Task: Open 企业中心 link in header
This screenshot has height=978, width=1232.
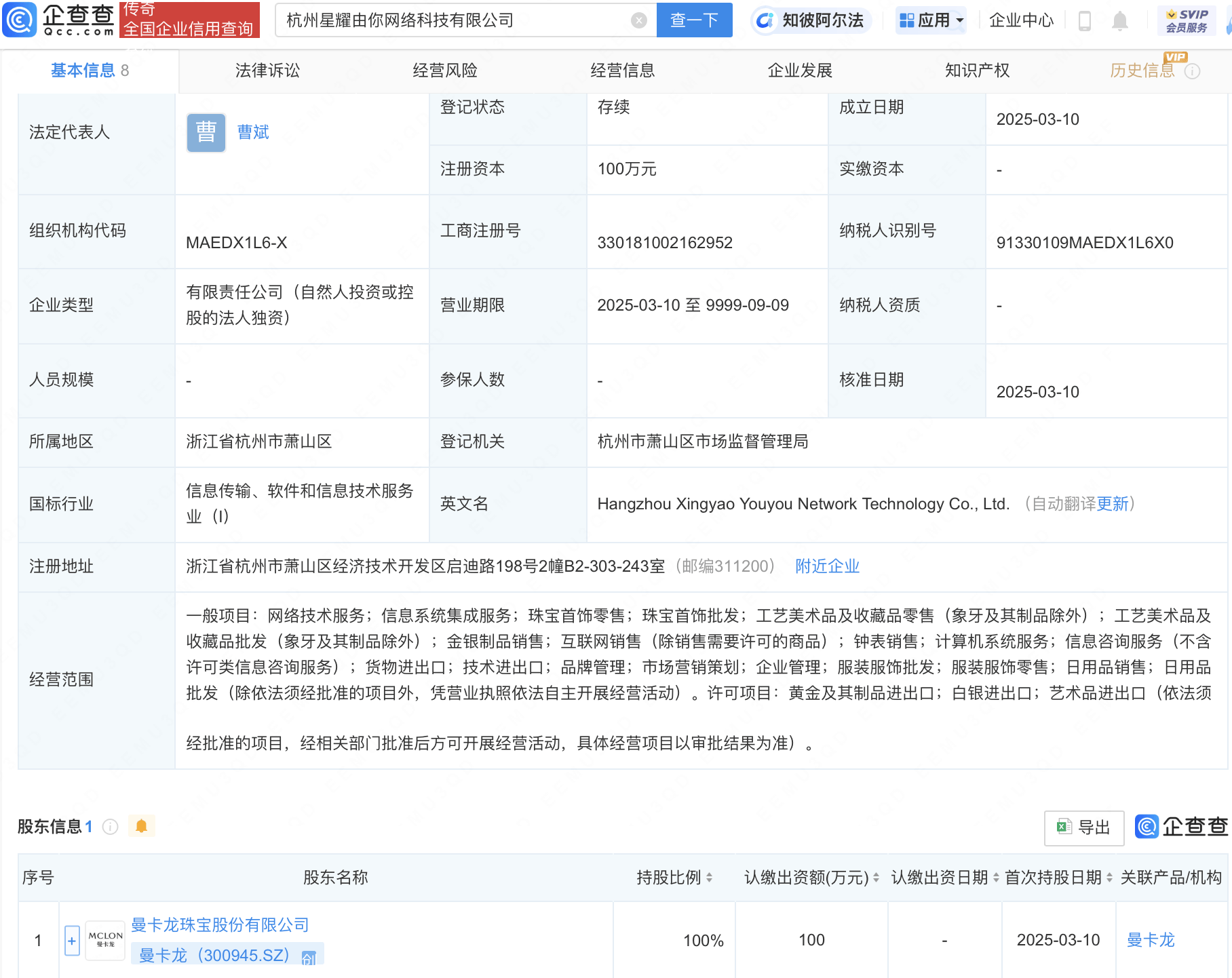Action: pos(1022,20)
